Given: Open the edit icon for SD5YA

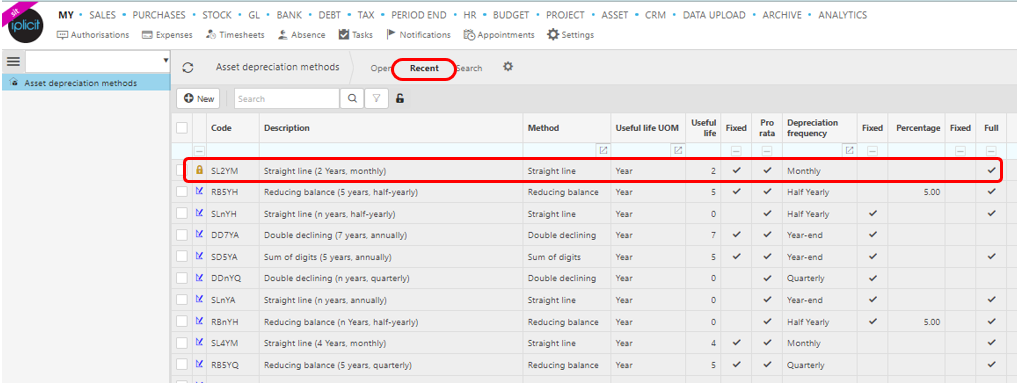Looking at the screenshot, I should pyautogui.click(x=200, y=256).
